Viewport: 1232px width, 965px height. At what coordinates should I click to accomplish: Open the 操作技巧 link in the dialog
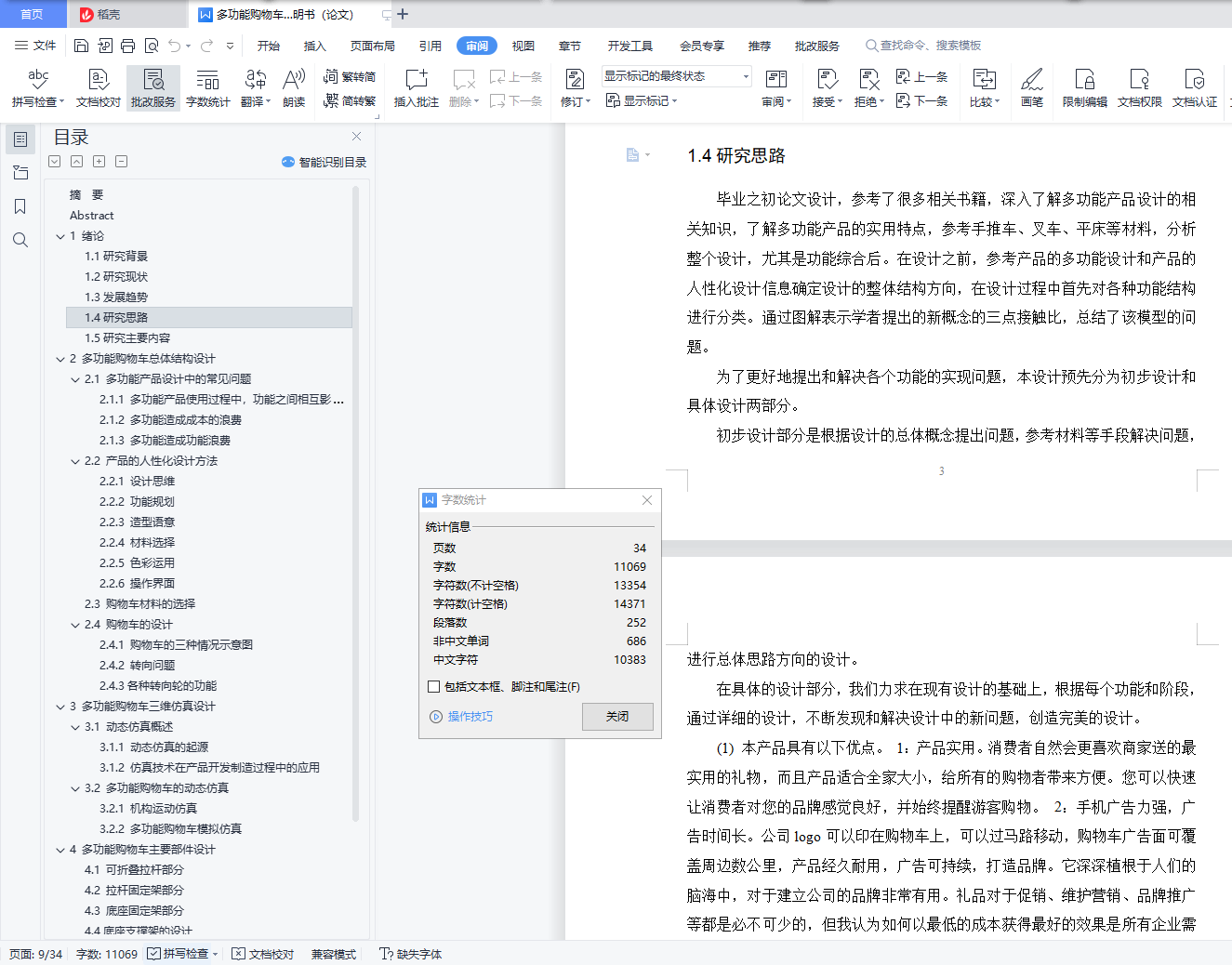click(x=462, y=717)
